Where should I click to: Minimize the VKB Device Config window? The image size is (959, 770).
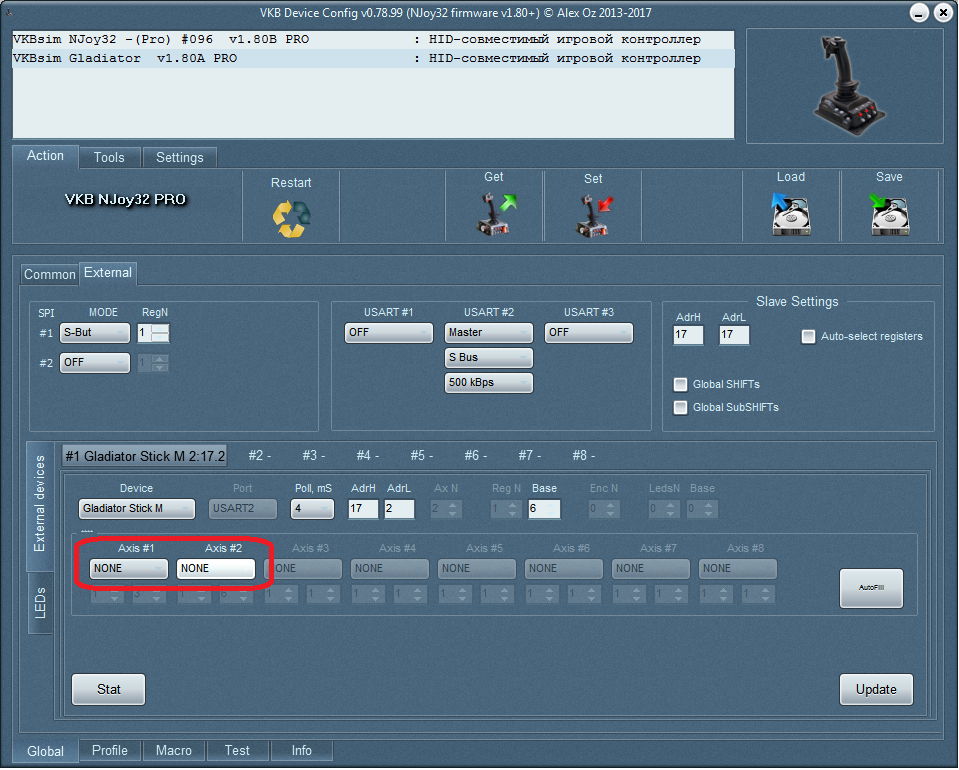[x=919, y=13]
